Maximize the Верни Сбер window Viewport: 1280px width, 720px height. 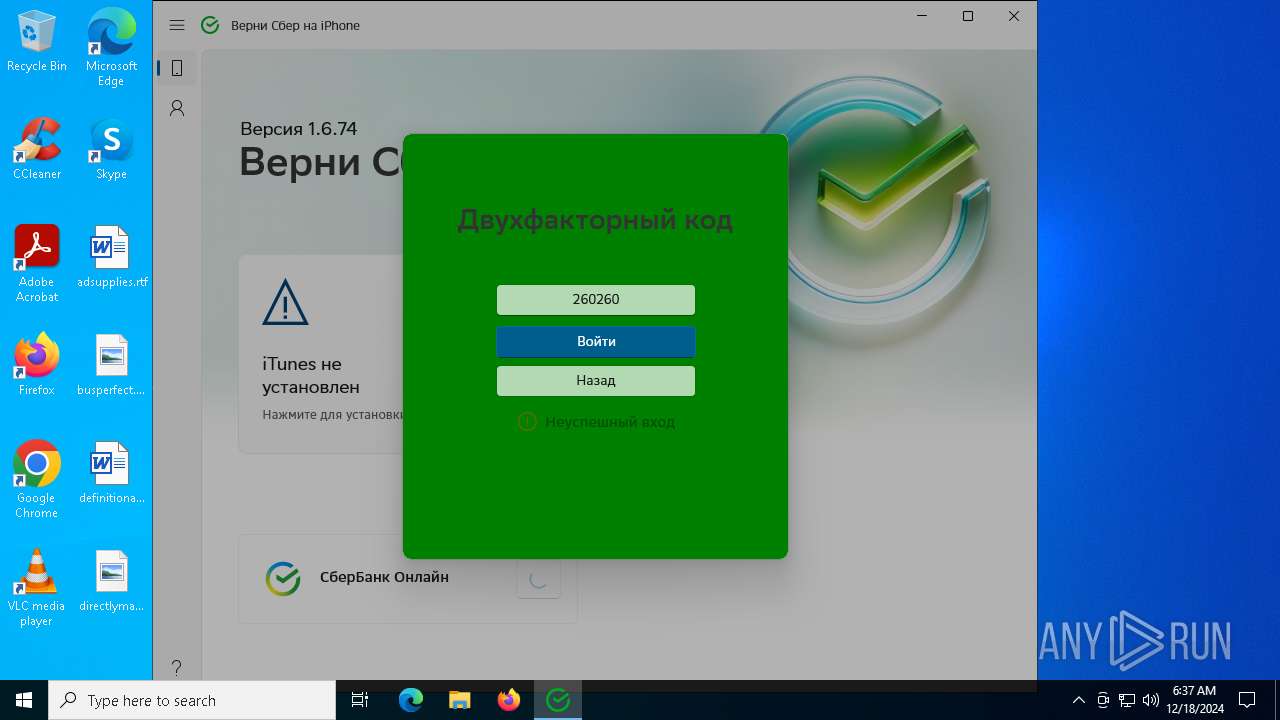(968, 16)
